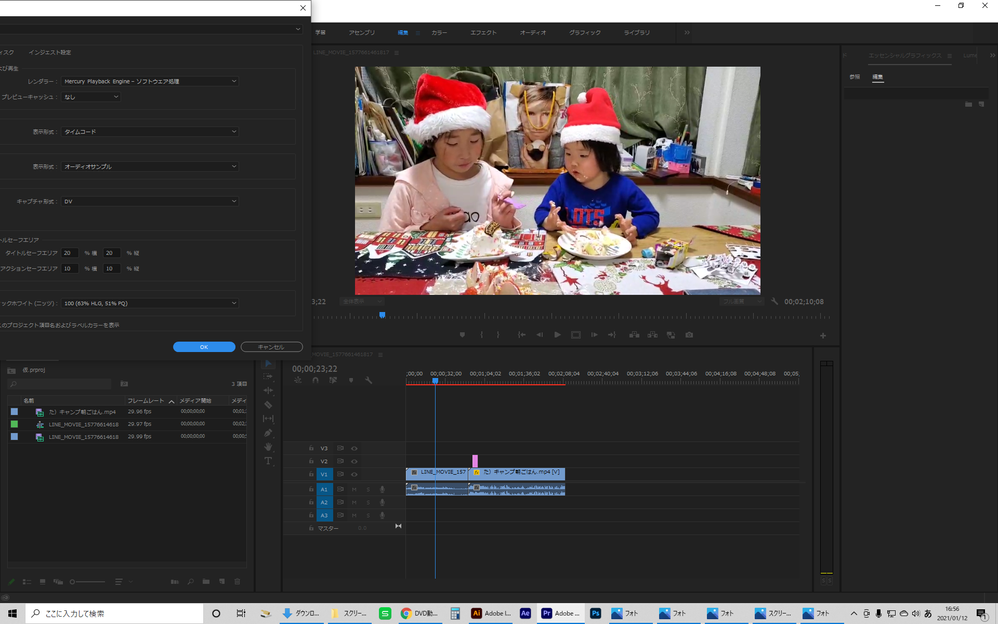The height and width of the screenshot is (624, 998).
Task: Select the Selection tool arrow
Action: tap(268, 364)
